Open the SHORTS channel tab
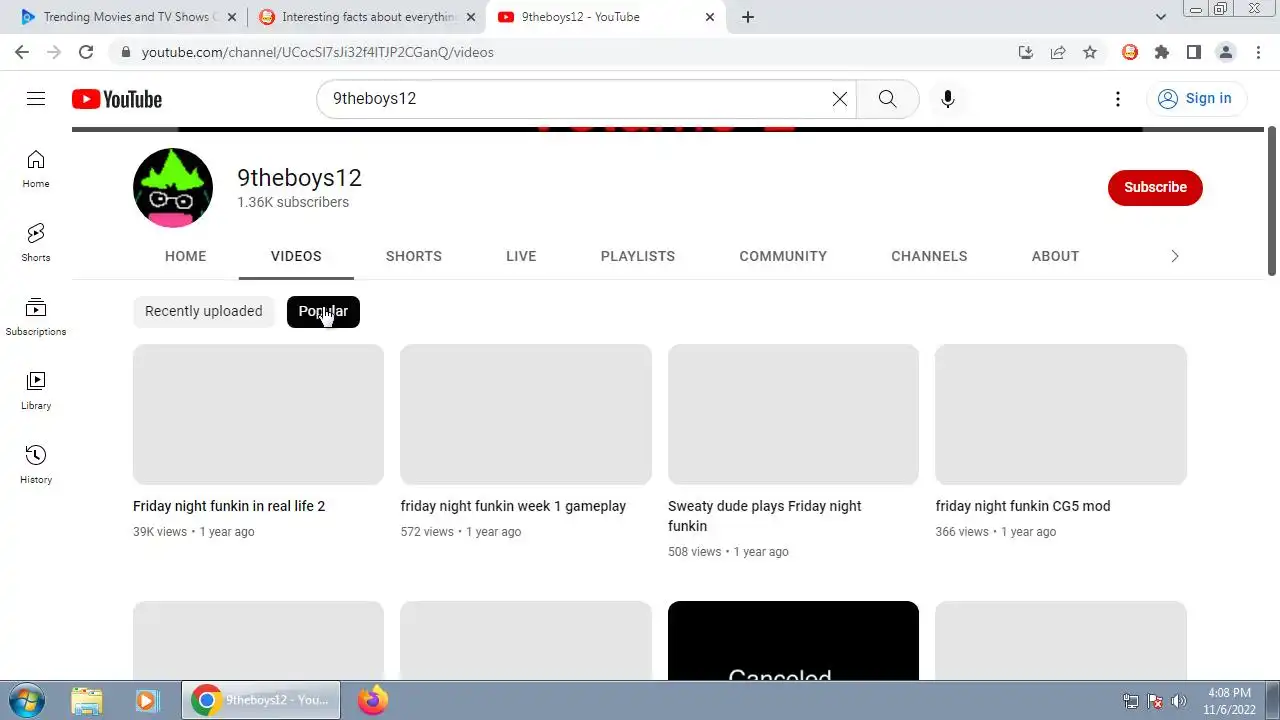 (414, 256)
